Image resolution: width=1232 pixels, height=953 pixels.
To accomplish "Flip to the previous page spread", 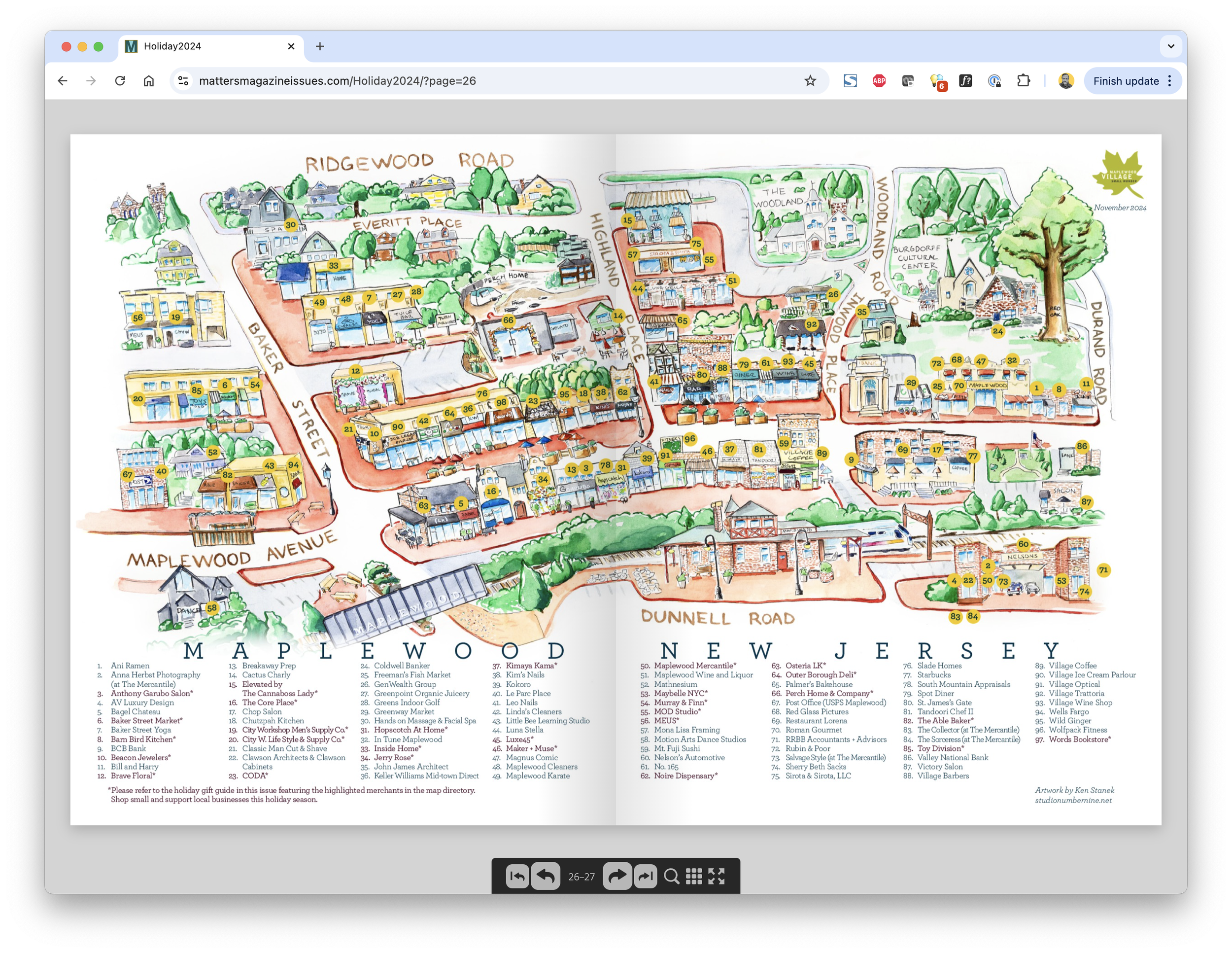I will click(545, 876).
